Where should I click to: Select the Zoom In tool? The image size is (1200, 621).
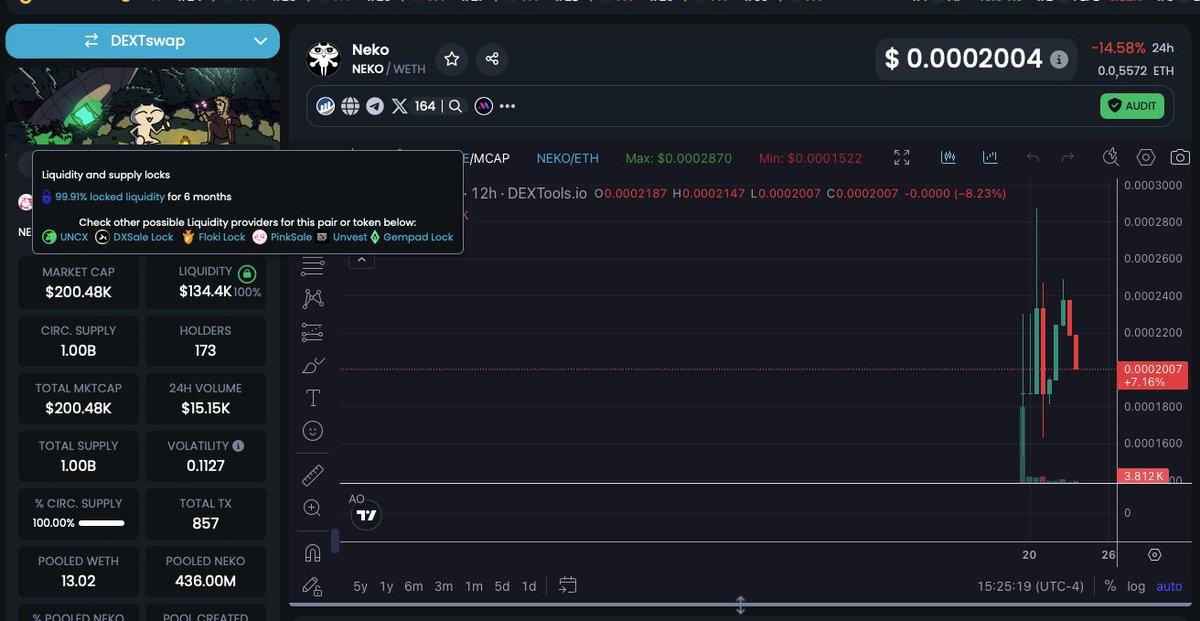[x=313, y=508]
